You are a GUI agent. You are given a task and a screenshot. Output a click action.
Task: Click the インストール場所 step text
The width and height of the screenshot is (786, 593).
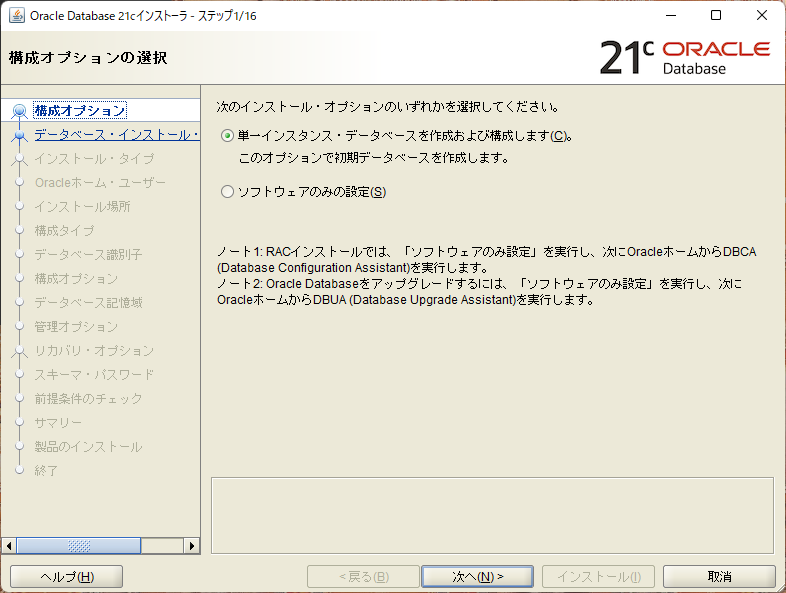pyautogui.click(x=82, y=207)
